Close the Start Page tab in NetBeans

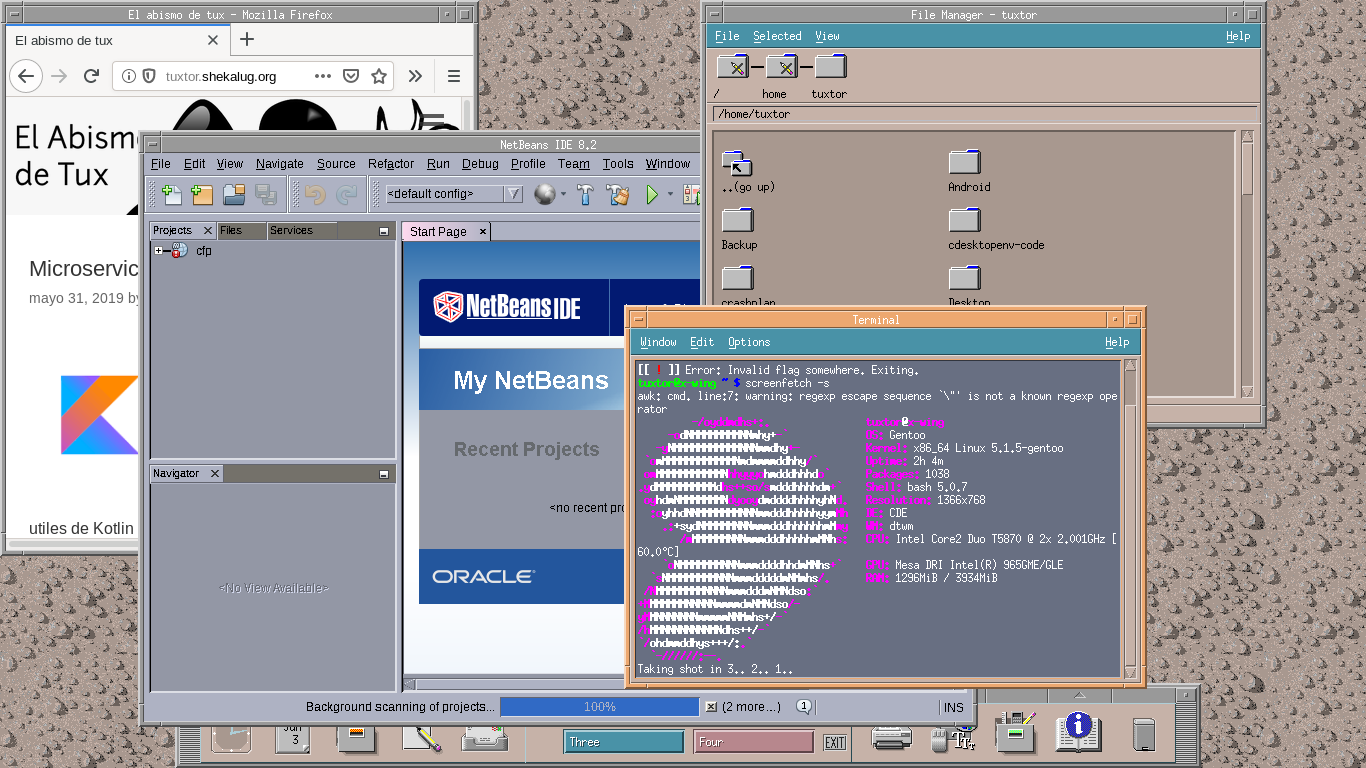click(482, 232)
